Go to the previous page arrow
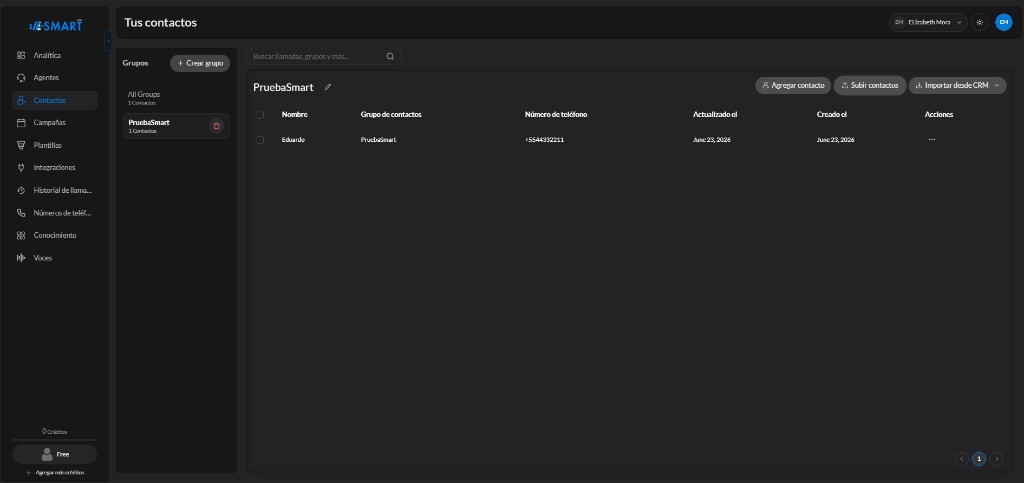This screenshot has width=1024, height=483. tap(962, 459)
